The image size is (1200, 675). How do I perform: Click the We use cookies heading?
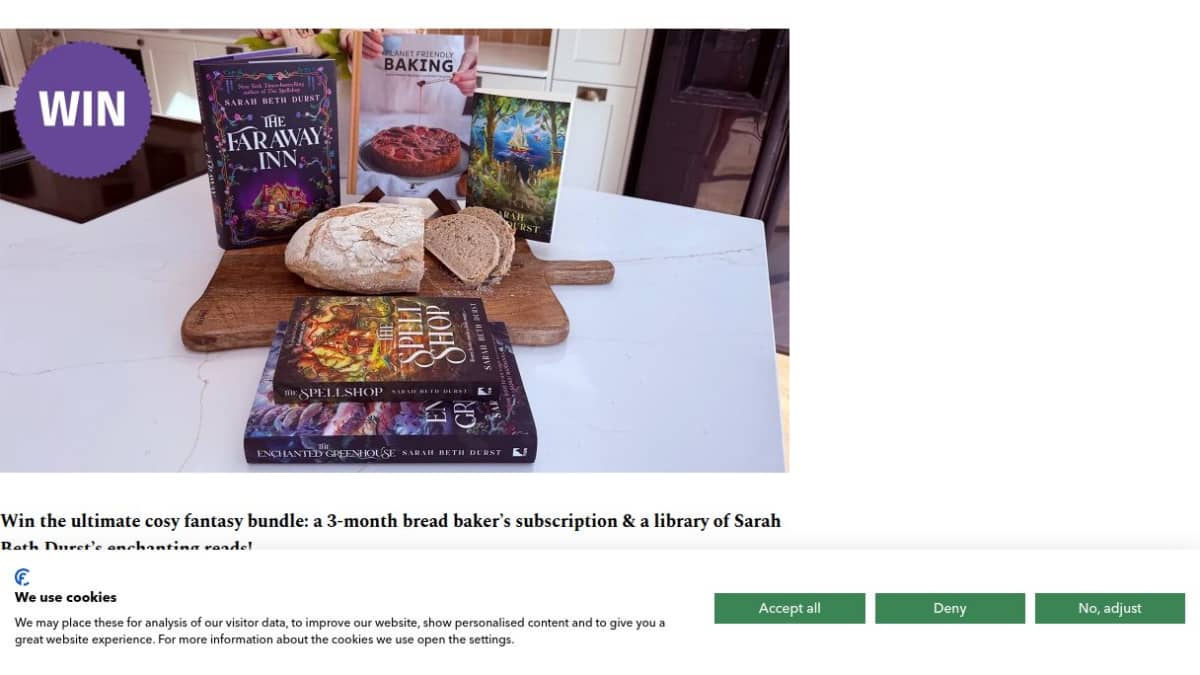pyautogui.click(x=65, y=597)
